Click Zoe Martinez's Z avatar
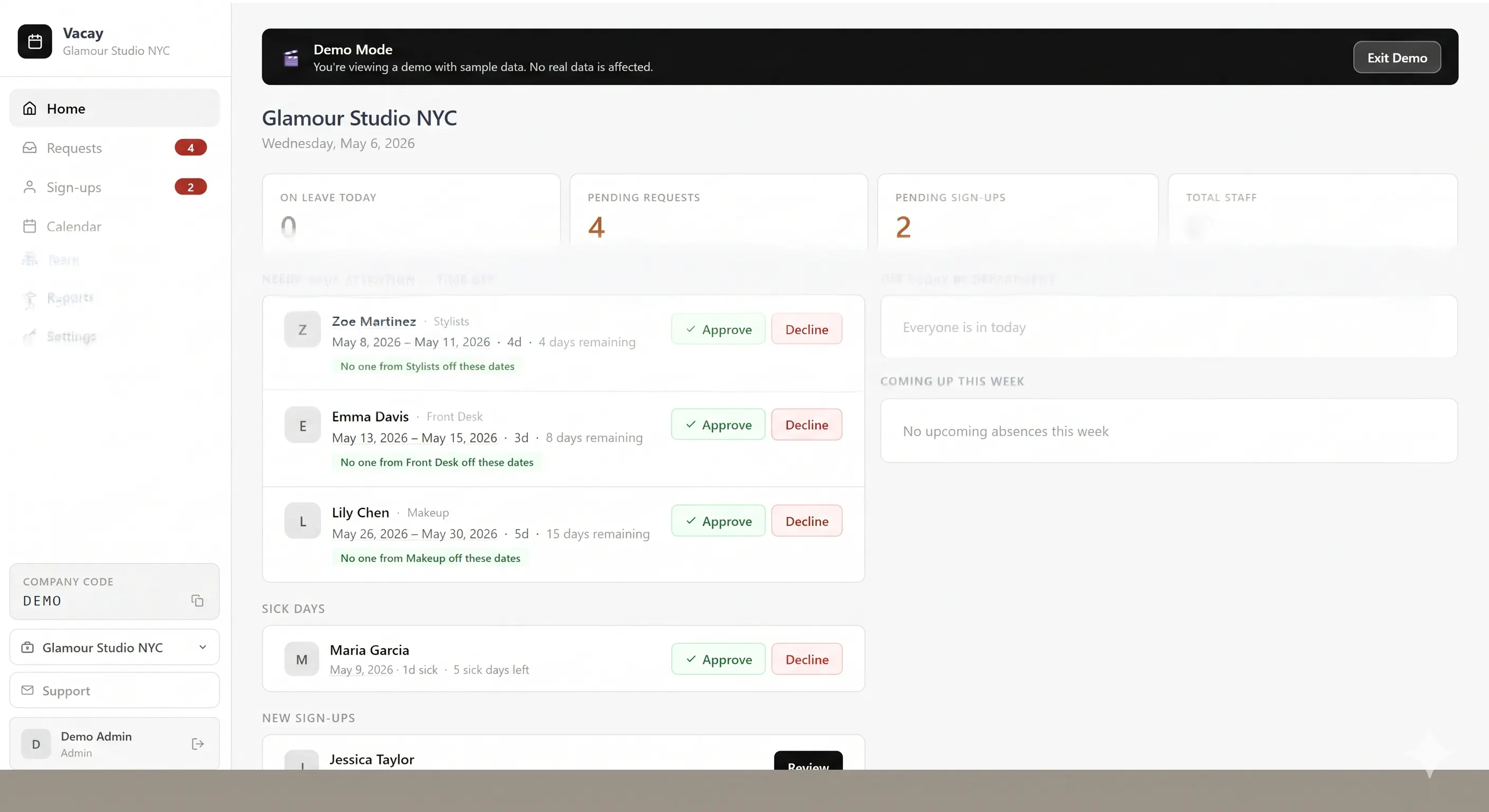 point(302,329)
